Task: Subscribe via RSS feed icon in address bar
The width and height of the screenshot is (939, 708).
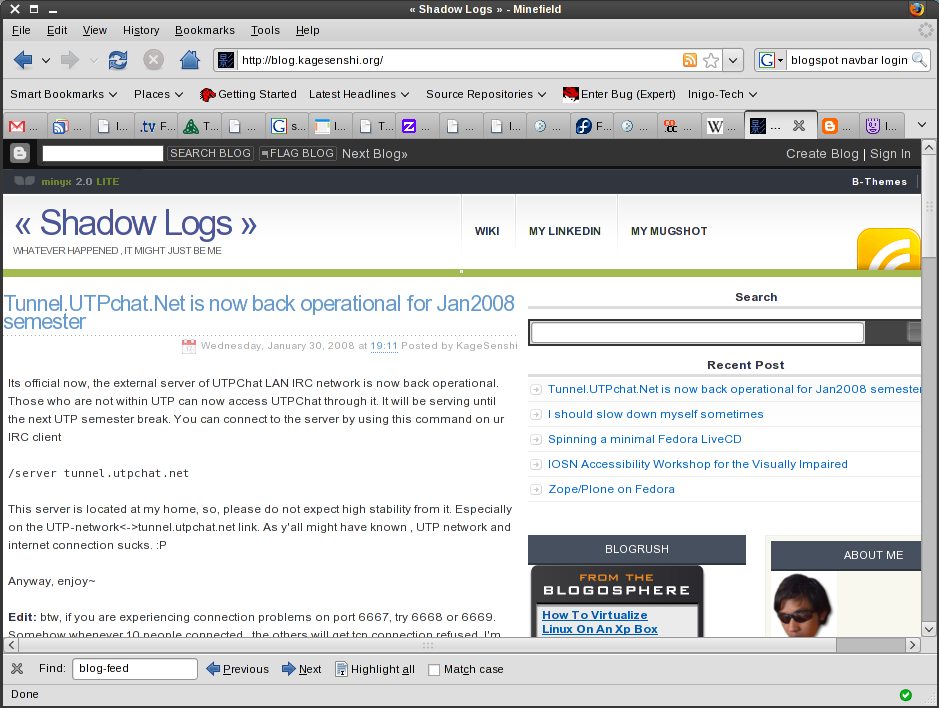Action: click(690, 60)
